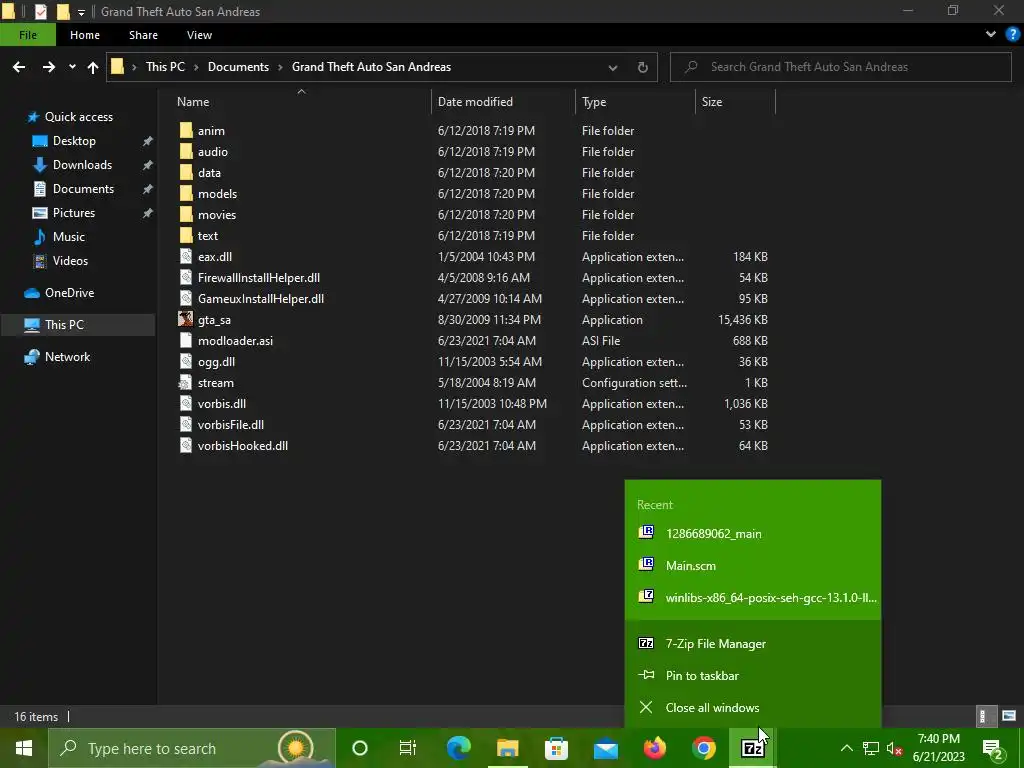Open the View ribbon tab
The image size is (1024, 768).
[x=199, y=35]
